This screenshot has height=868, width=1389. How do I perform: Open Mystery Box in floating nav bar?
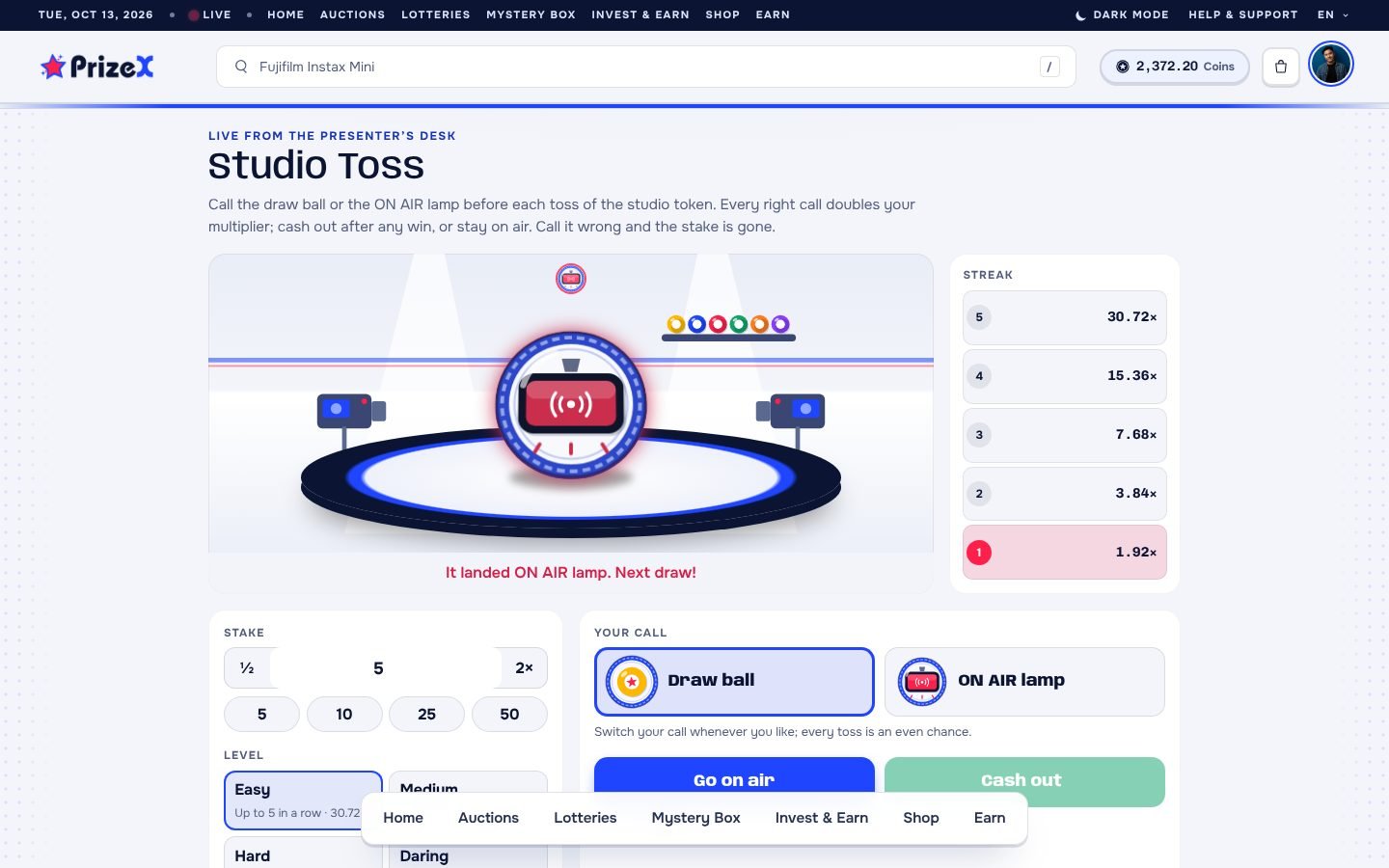click(696, 818)
